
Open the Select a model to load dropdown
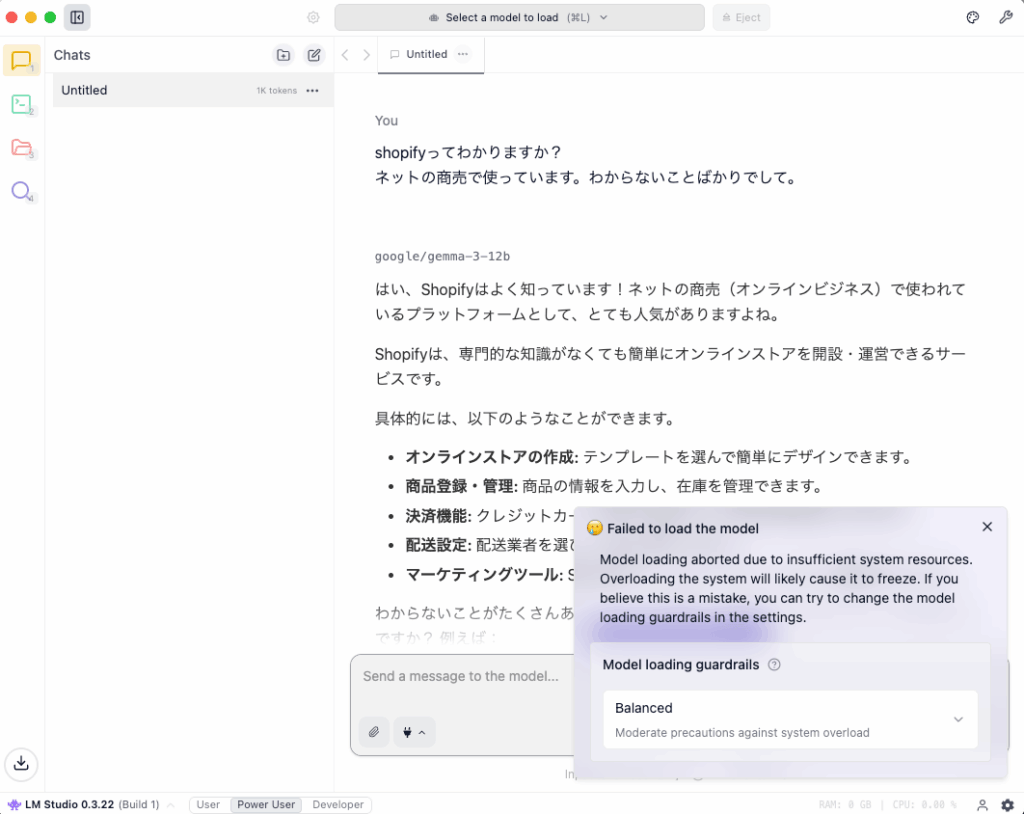click(519, 17)
